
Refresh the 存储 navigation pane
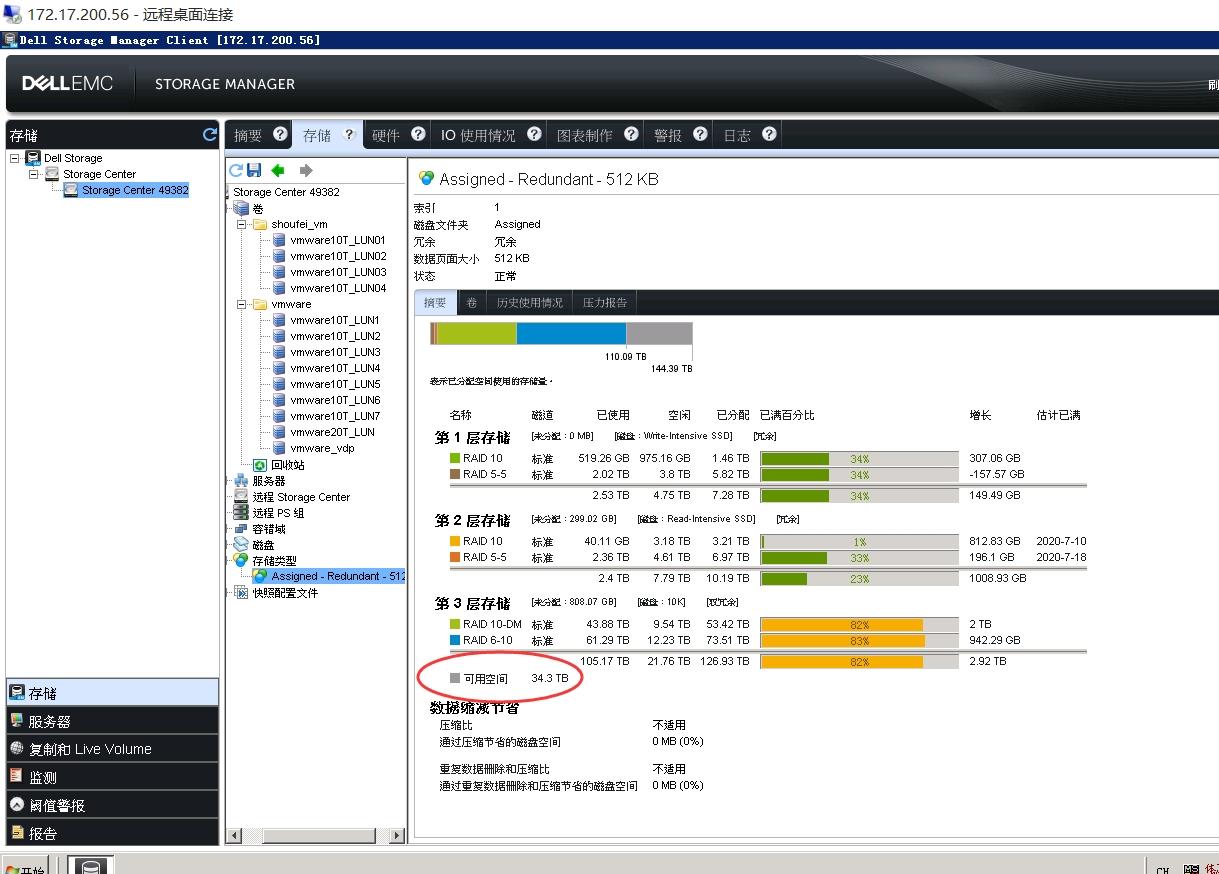[210, 134]
